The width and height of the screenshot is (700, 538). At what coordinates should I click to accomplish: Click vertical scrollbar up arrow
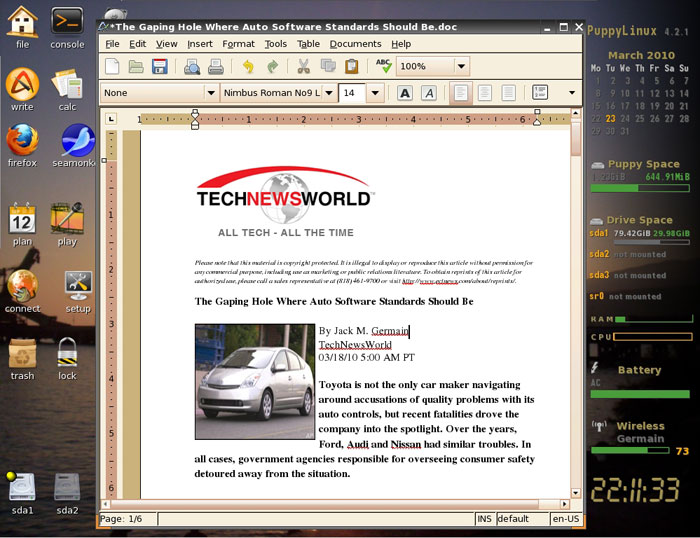[x=575, y=113]
